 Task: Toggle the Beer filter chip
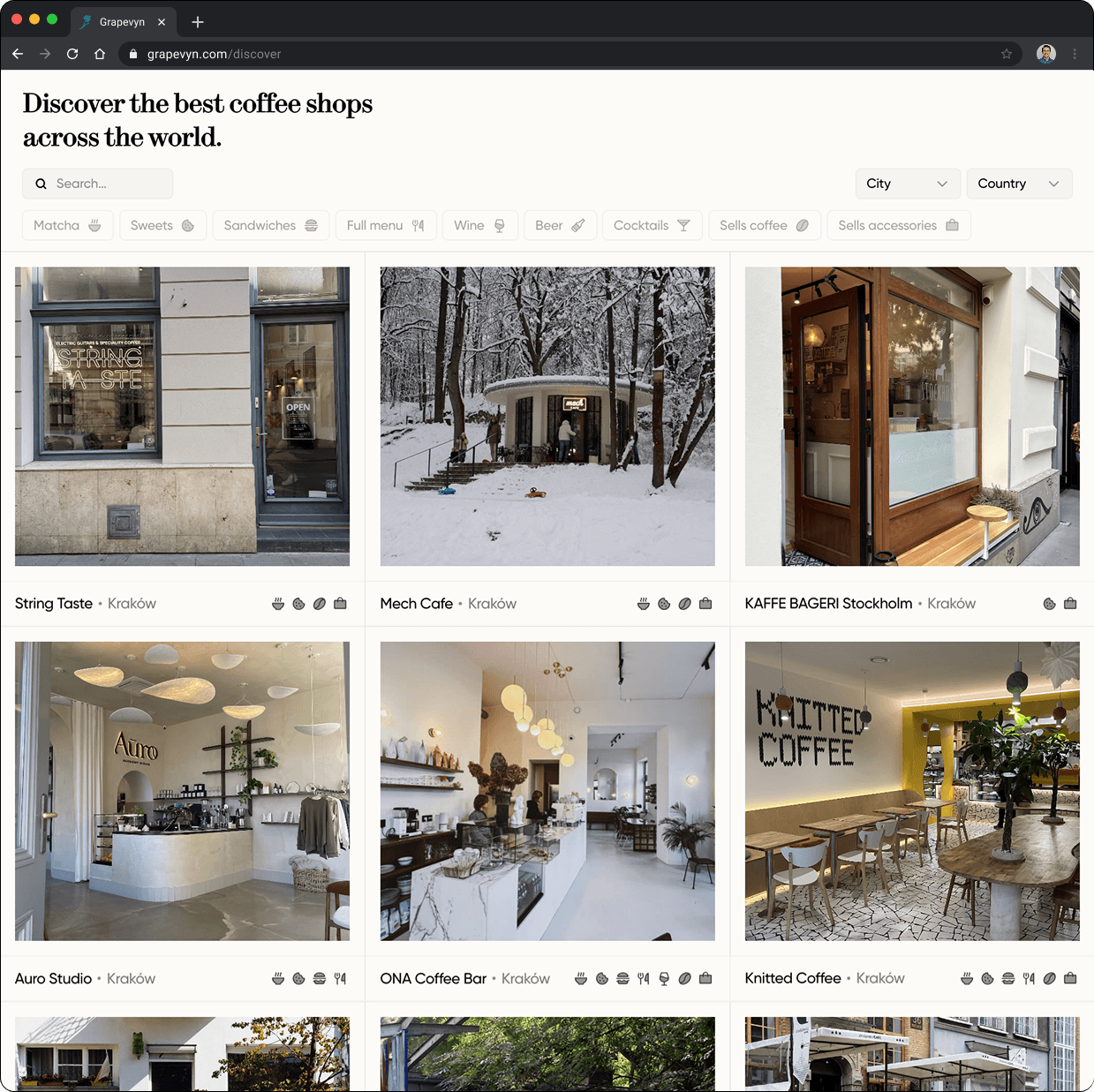pos(560,225)
